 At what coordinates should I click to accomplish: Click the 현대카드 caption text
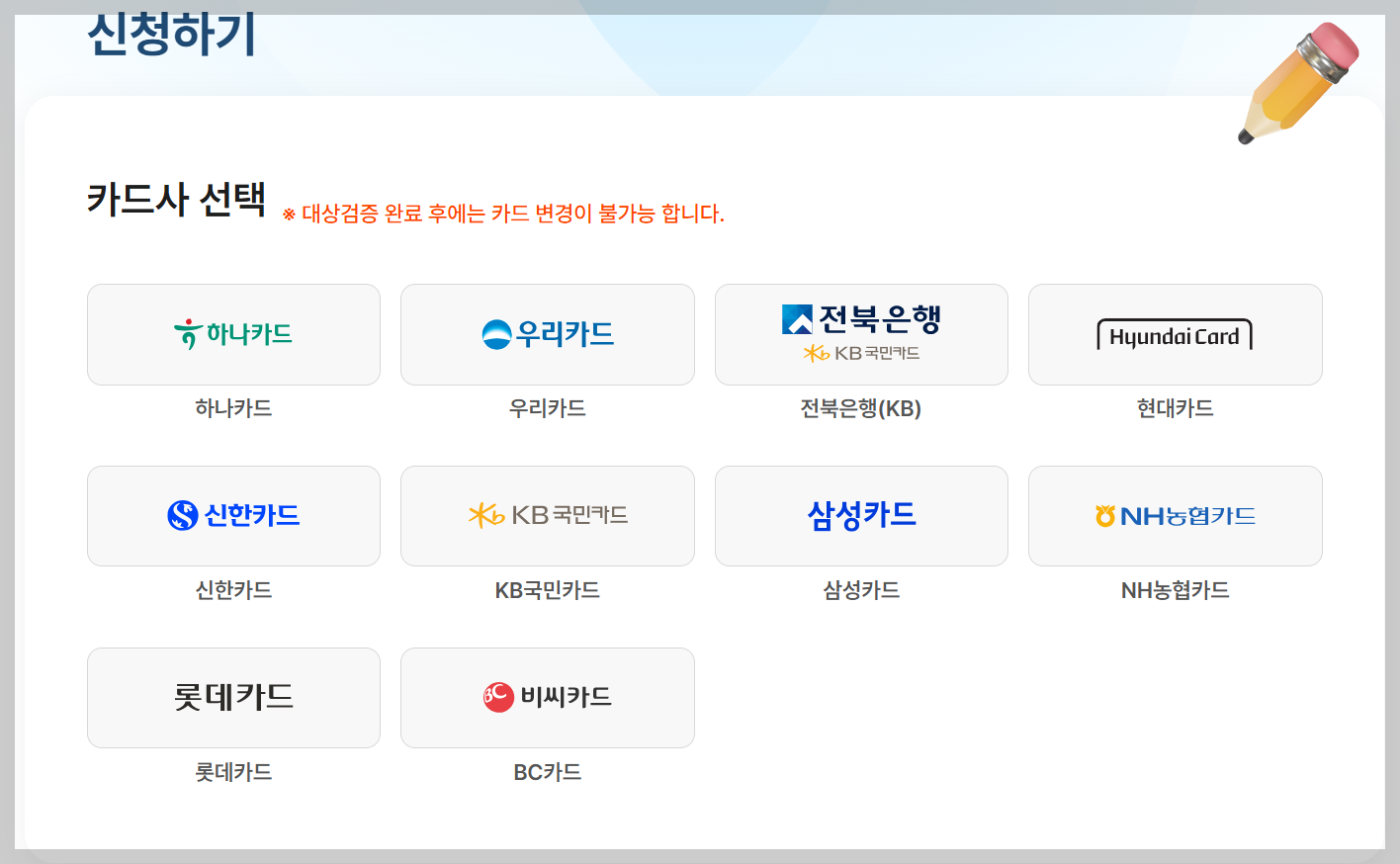point(1175,408)
